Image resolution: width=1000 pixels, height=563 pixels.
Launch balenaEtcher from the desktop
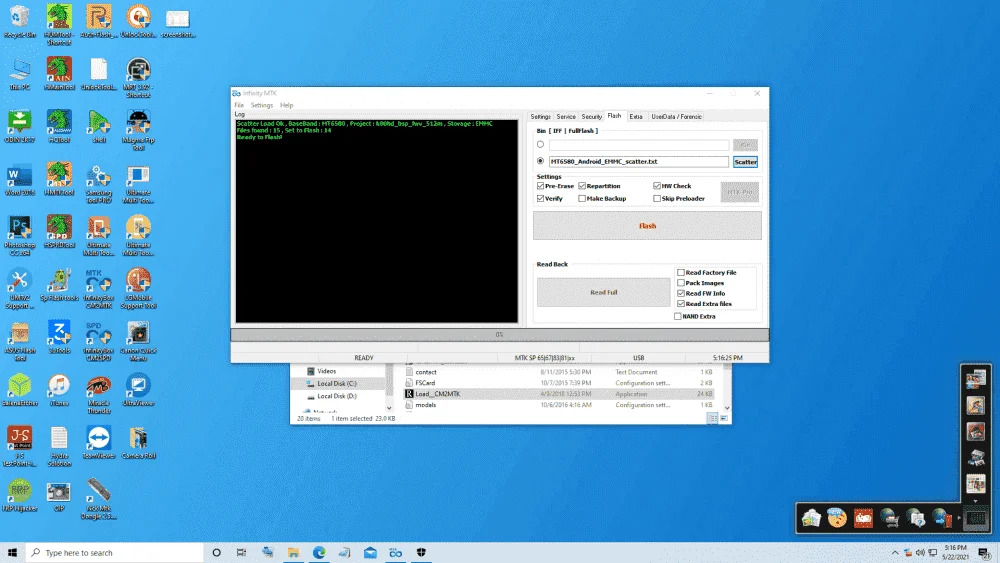click(x=20, y=390)
